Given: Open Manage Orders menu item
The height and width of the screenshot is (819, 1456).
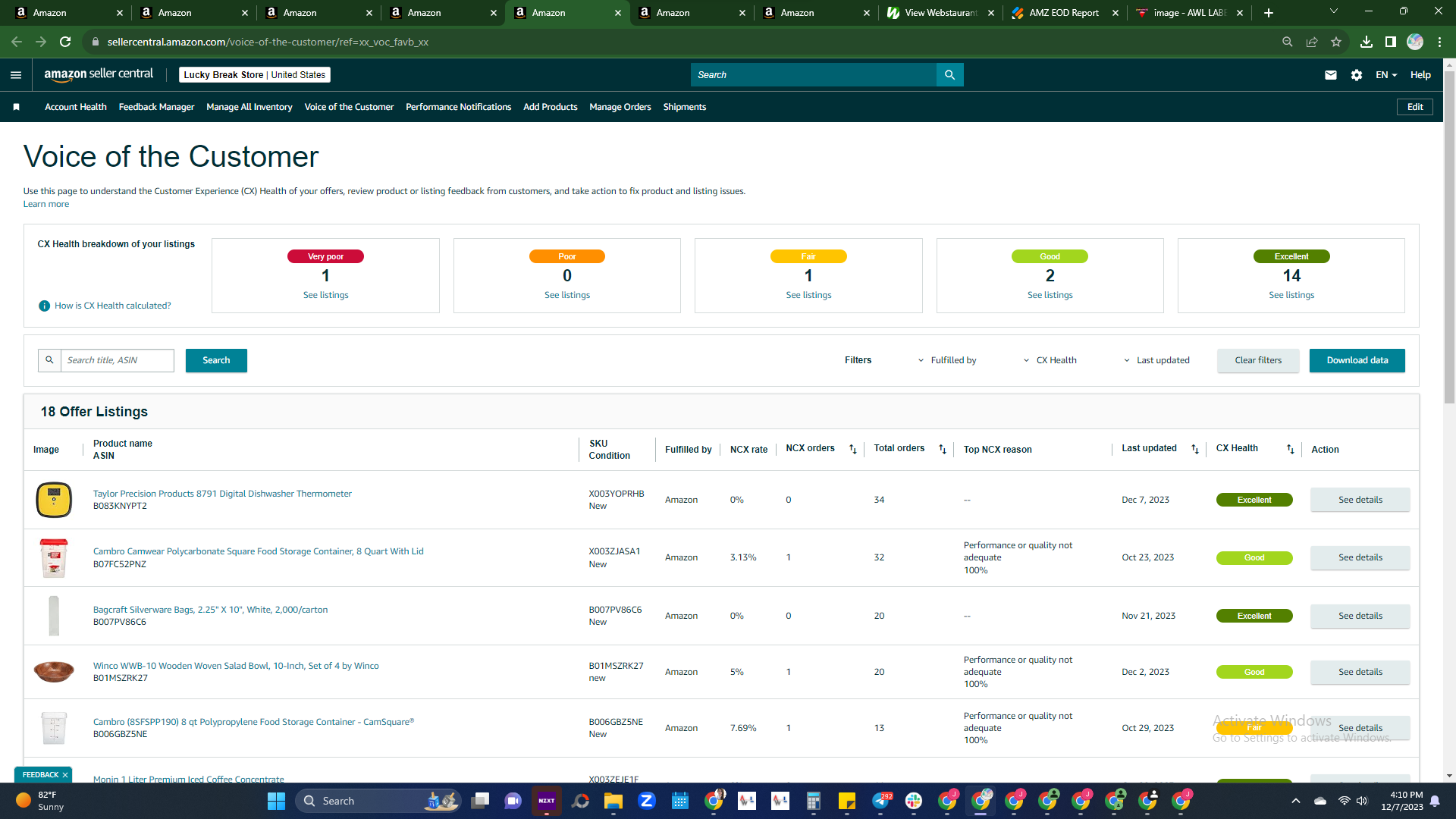Looking at the screenshot, I should coord(620,107).
